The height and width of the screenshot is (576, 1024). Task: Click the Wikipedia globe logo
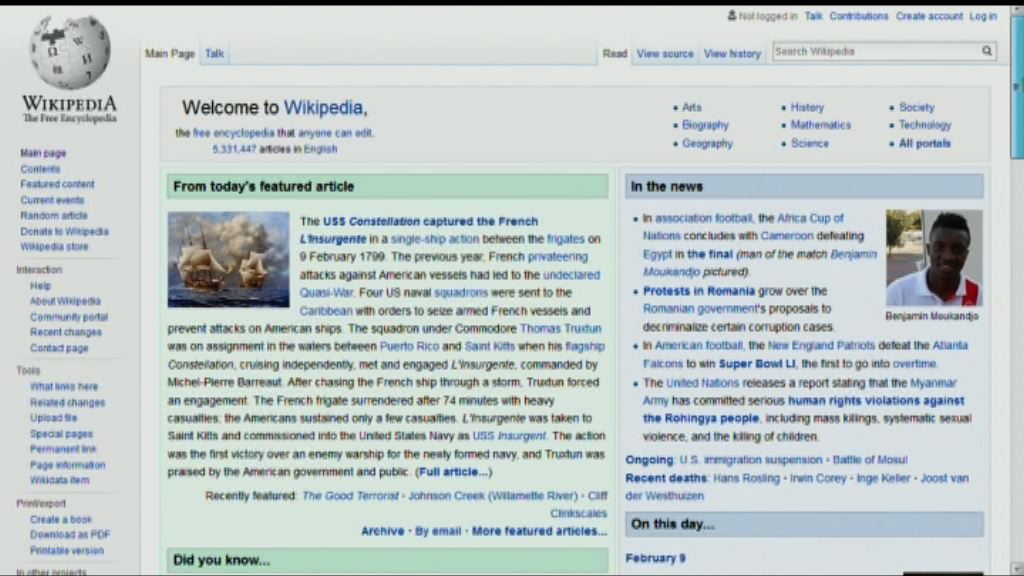pyautogui.click(x=69, y=52)
